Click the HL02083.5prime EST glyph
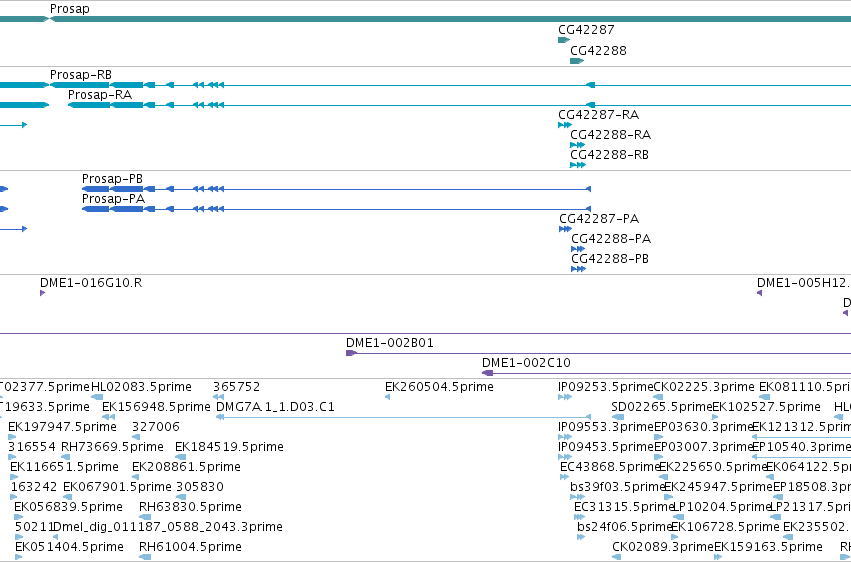 click(97, 397)
